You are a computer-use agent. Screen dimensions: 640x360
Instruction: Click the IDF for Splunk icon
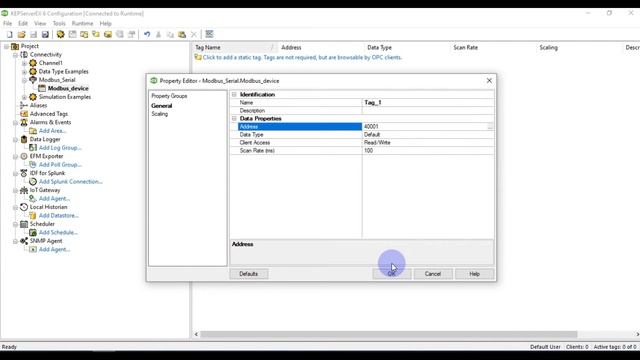pyautogui.click(x=24, y=173)
